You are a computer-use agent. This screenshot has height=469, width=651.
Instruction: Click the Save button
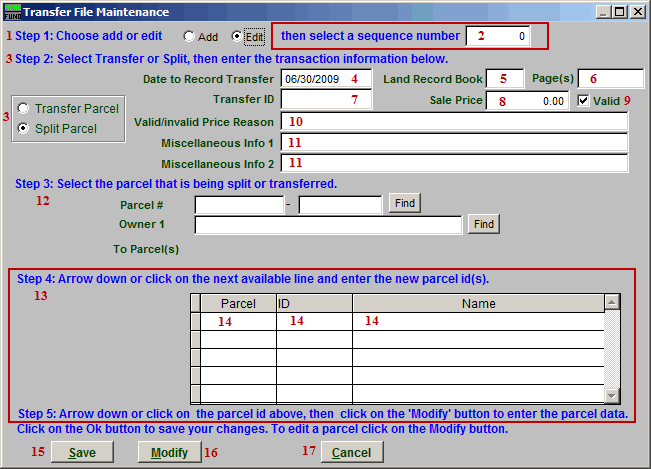82,453
